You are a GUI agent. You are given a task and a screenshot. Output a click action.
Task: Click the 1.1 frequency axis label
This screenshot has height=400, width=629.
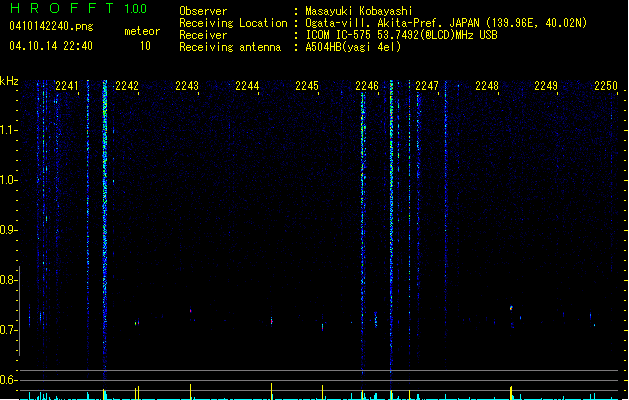(x=8, y=130)
